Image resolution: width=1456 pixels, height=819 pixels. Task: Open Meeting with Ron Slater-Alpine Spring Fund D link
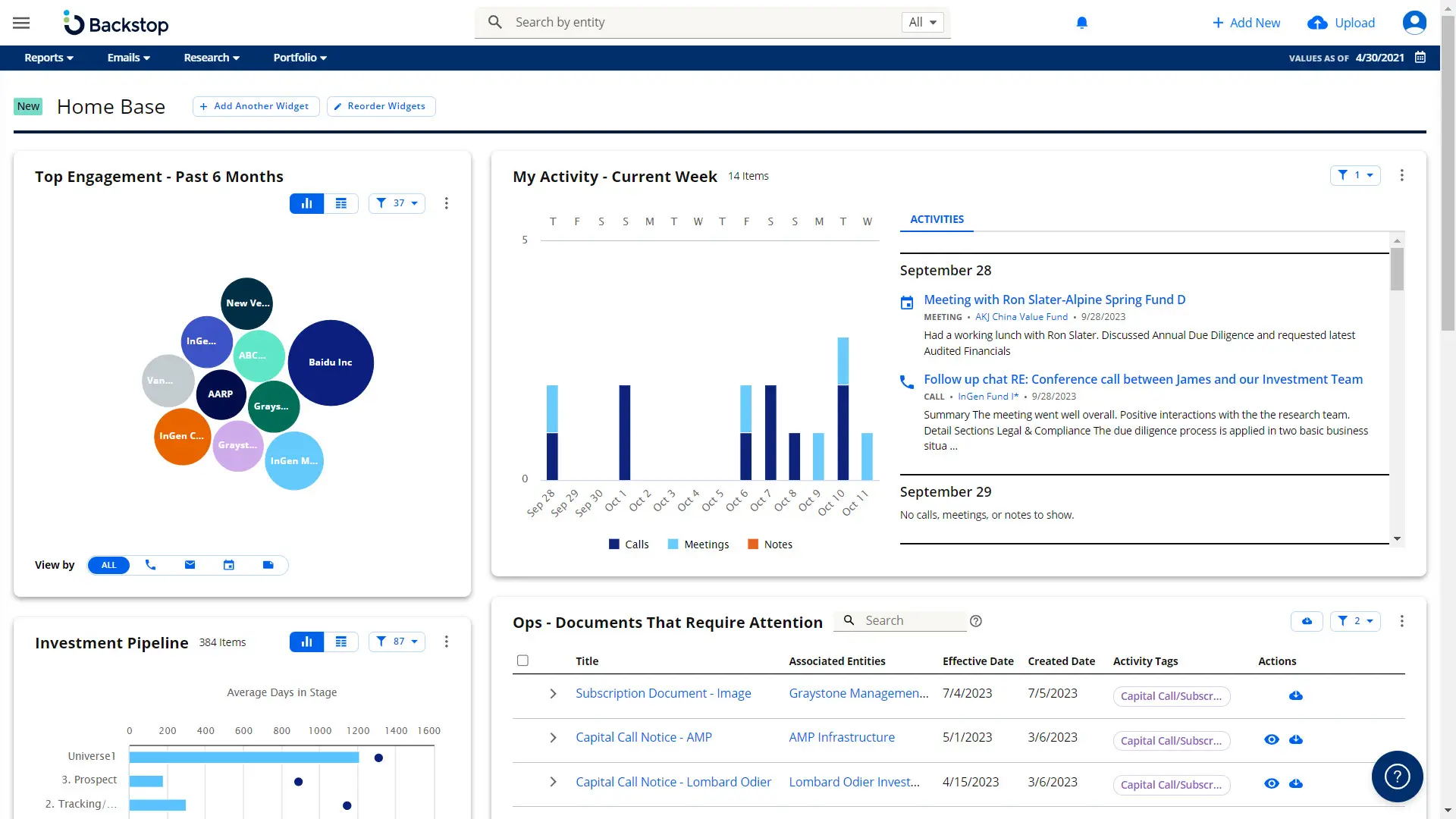coord(1054,300)
